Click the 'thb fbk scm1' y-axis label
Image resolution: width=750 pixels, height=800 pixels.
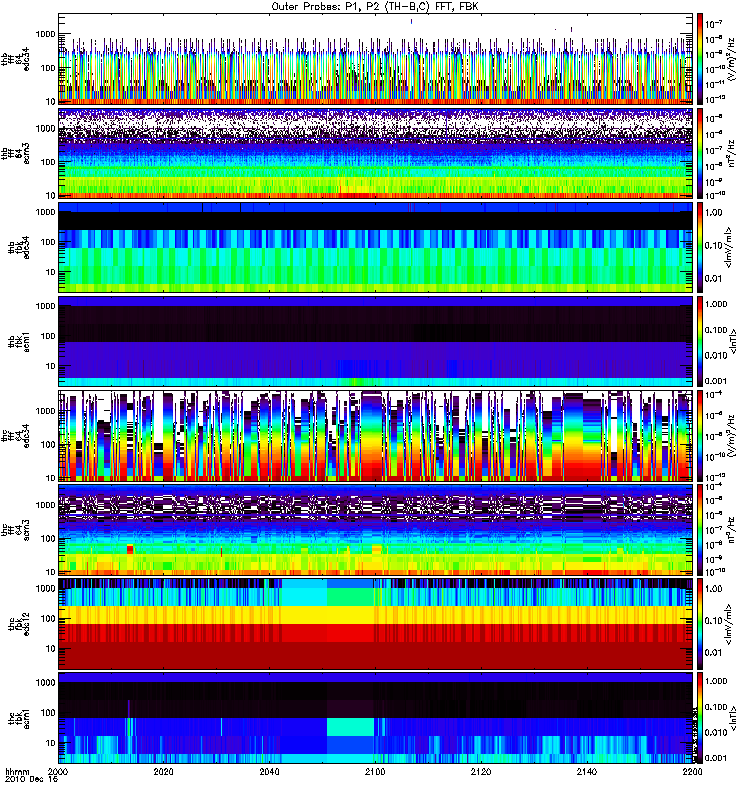tap(19, 341)
